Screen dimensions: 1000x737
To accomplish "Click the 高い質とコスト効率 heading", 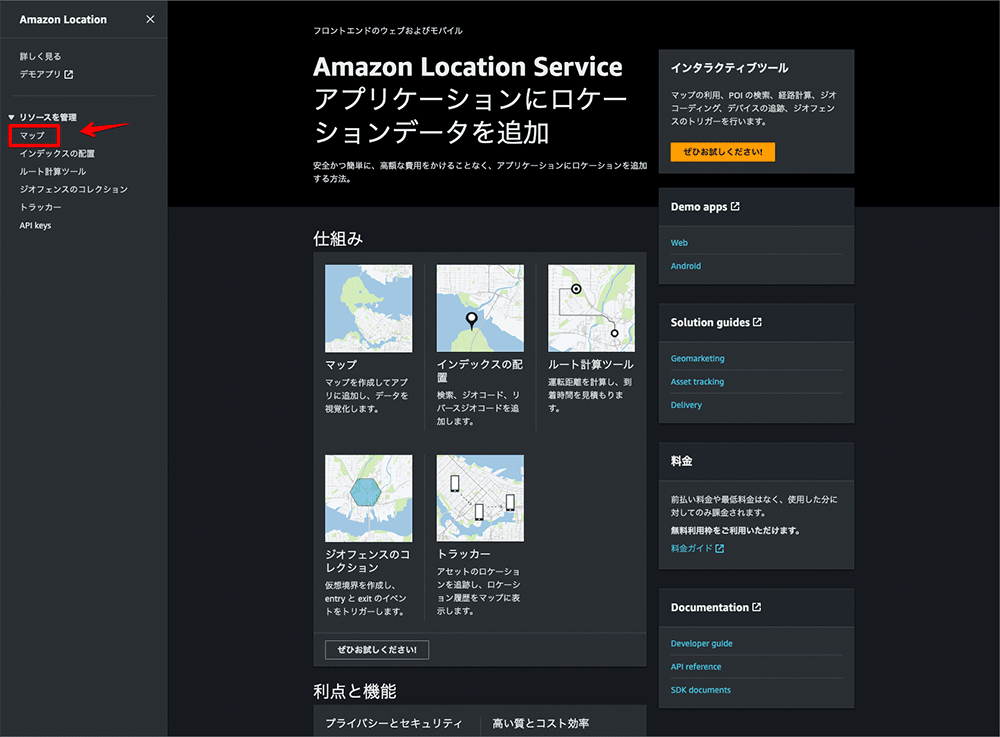I will pos(541,723).
